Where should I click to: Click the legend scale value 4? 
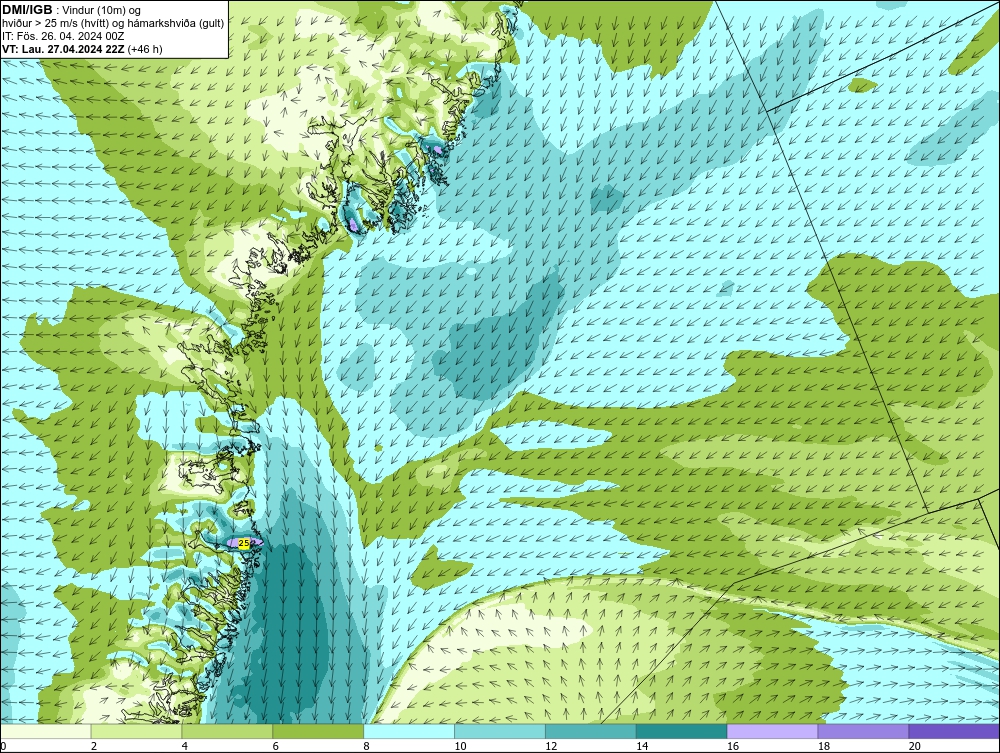pyautogui.click(x=184, y=746)
